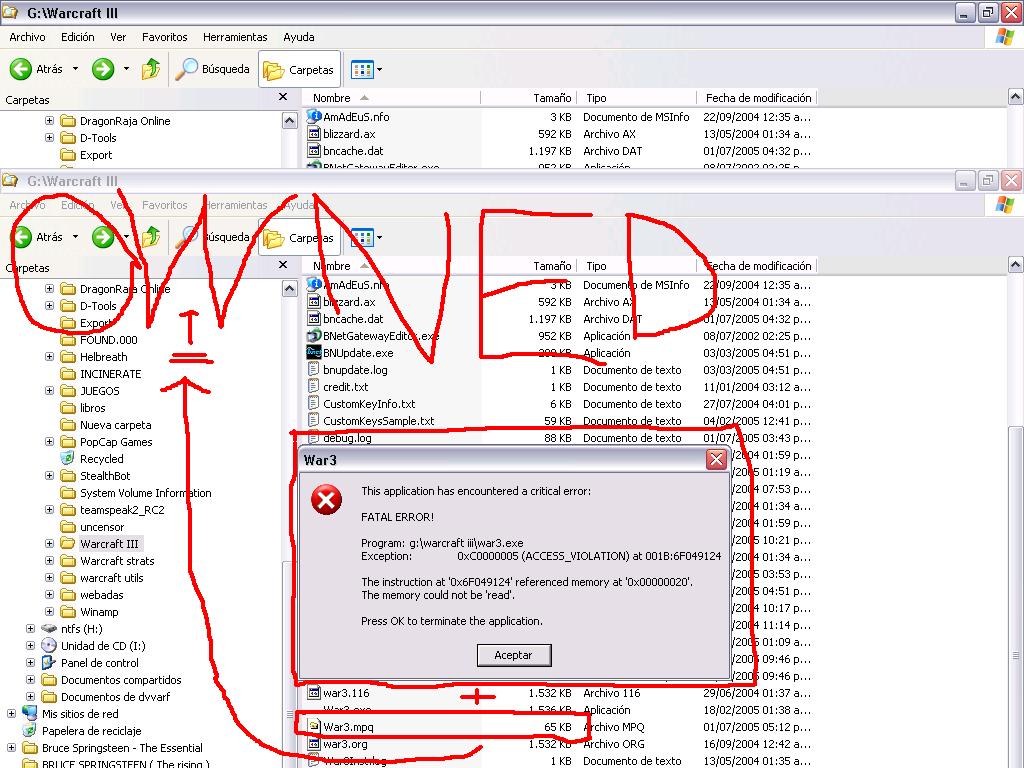The image size is (1024, 768).
Task: Expand PopCap Games folder in tree
Action: click(50, 441)
